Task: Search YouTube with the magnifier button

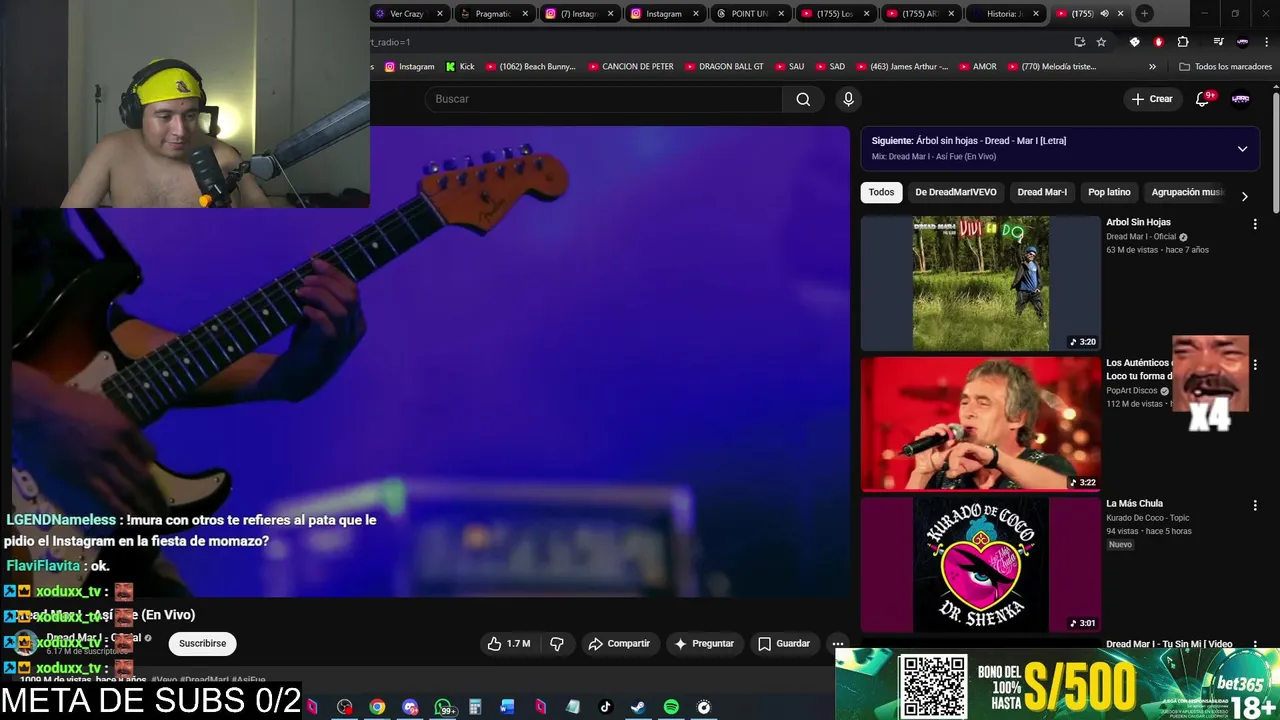Action: click(803, 99)
